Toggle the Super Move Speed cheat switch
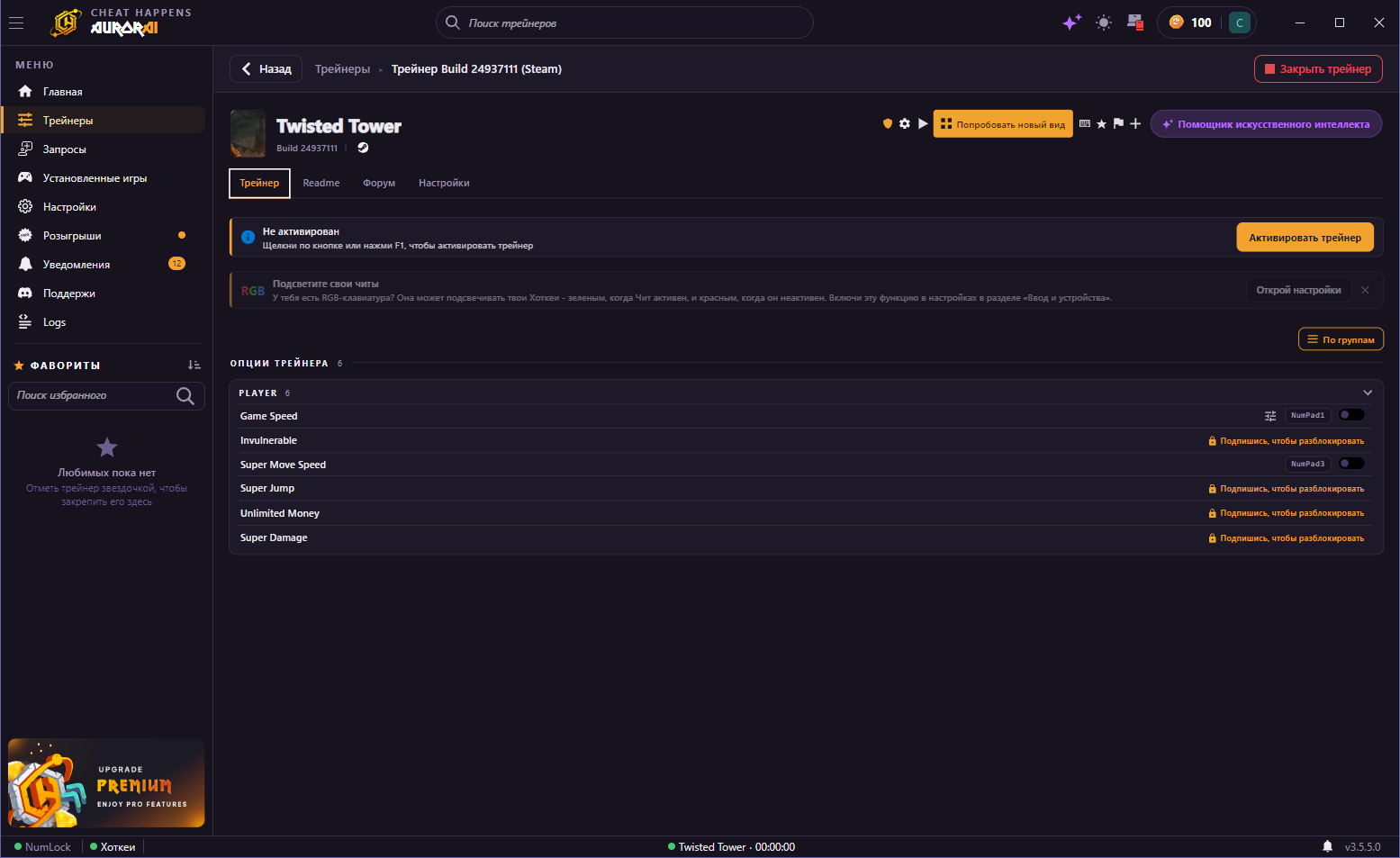The height and width of the screenshot is (858, 1400). coord(1351,464)
